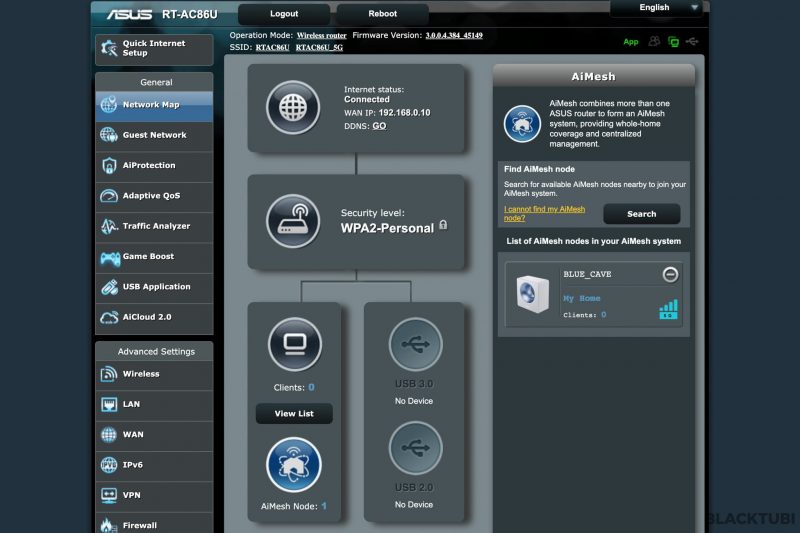Click the WAN IP 192.168.0.10

pos(405,113)
